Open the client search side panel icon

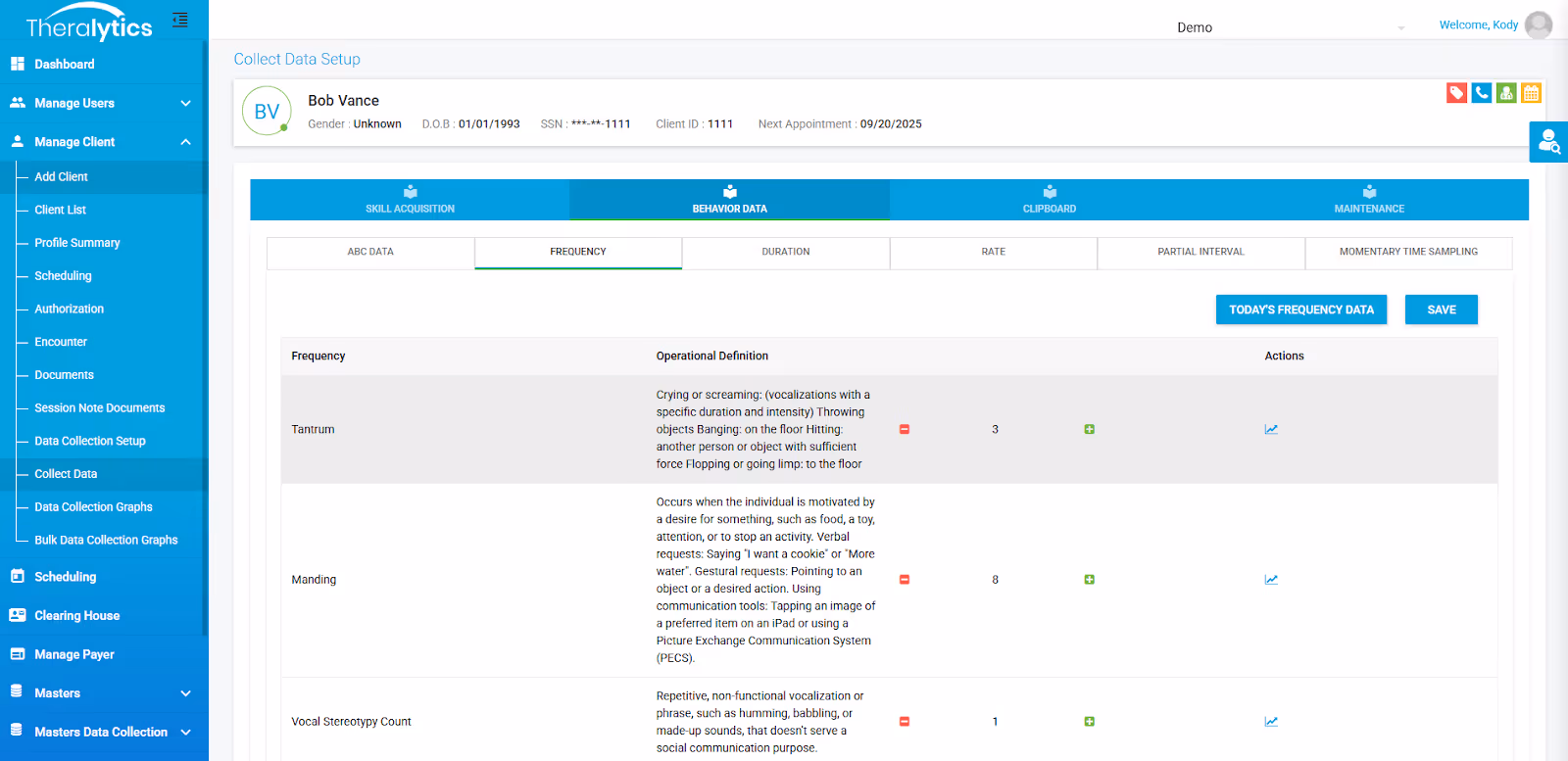1548,142
